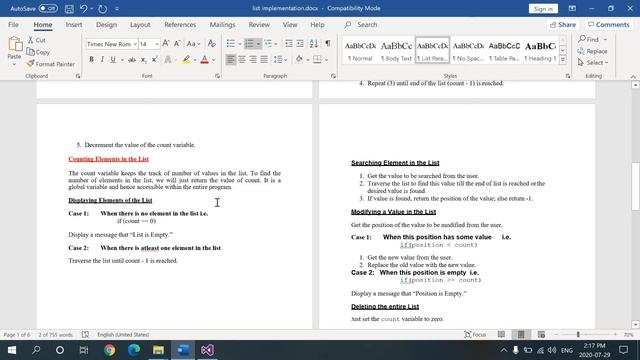Viewport: 640px width, 360px height.
Task: Toggle Italic formatting
Action: coord(102,60)
